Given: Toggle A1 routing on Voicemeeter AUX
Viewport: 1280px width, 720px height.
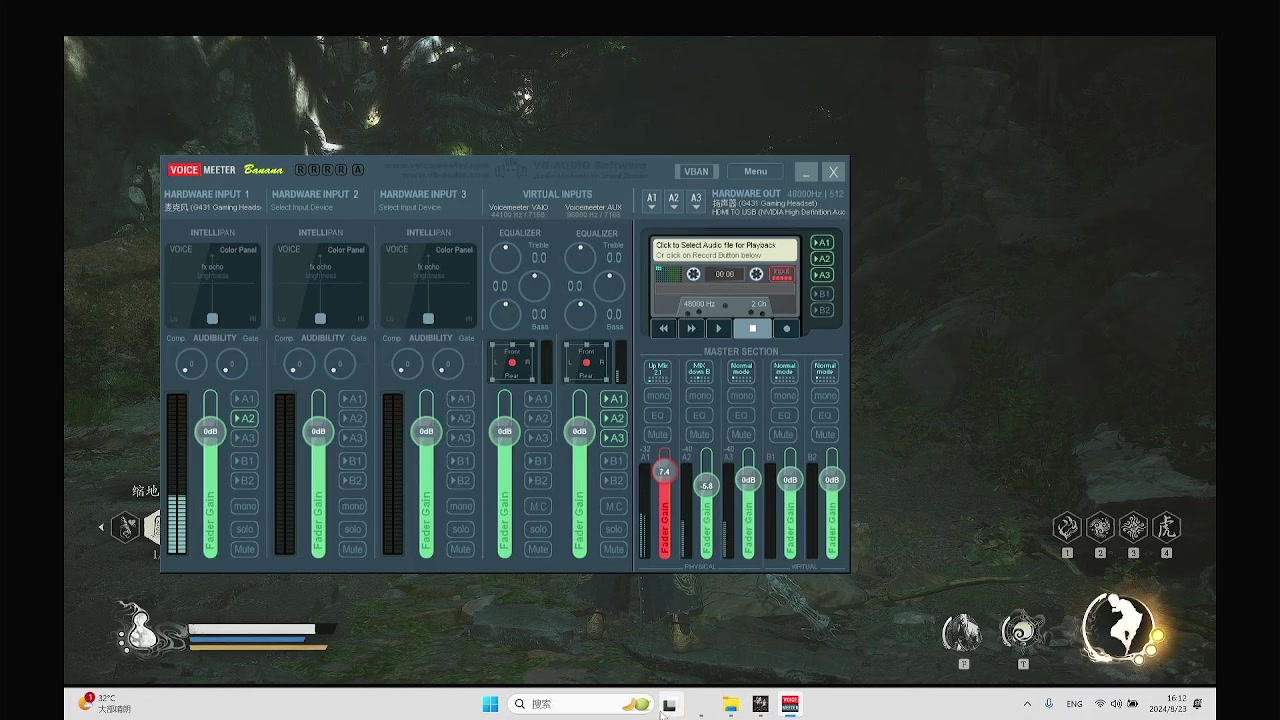Looking at the screenshot, I should click(x=613, y=399).
